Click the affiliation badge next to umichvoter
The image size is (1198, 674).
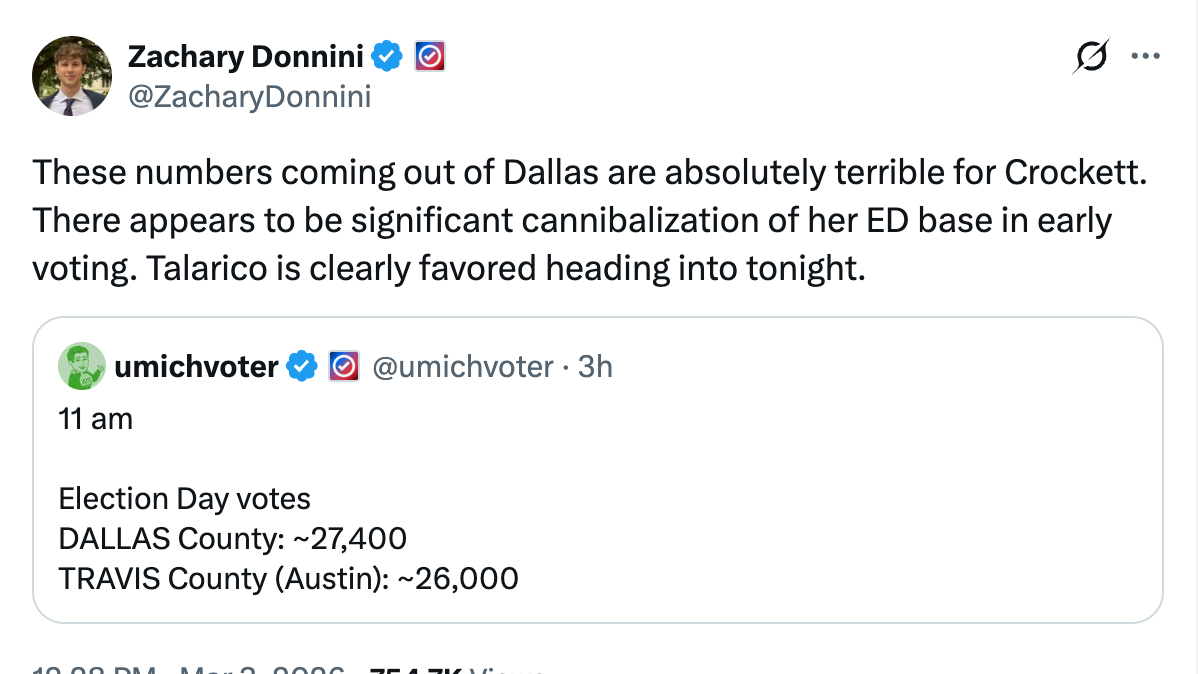(x=343, y=367)
